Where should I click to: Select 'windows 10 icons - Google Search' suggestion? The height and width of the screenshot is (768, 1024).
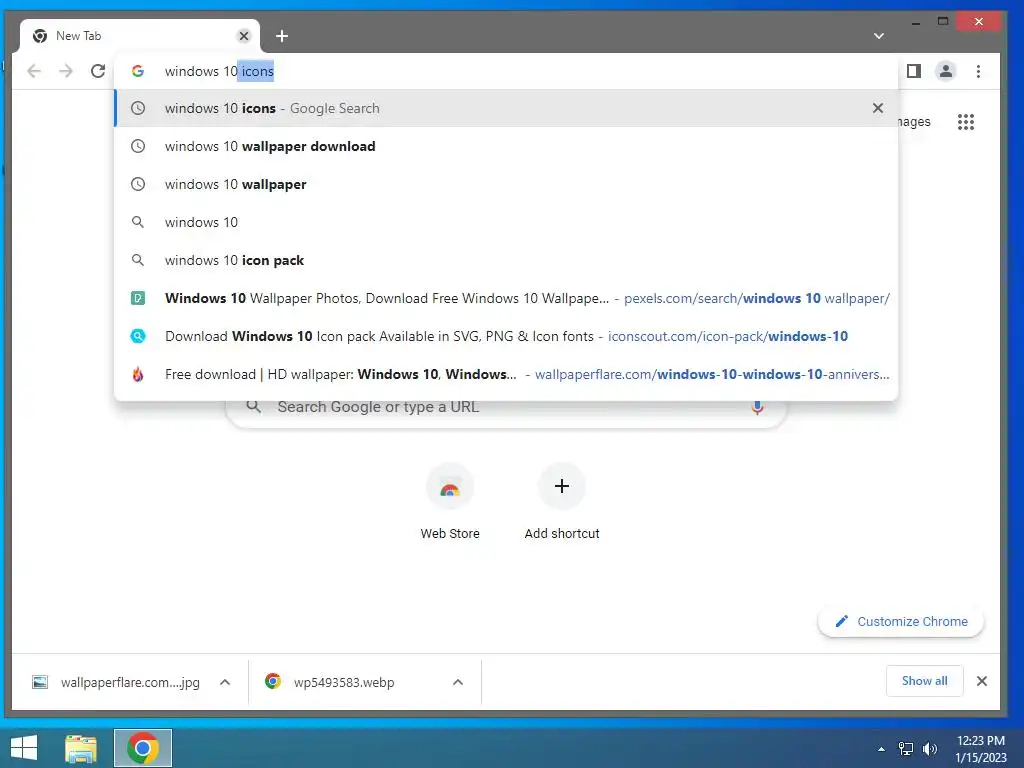point(506,108)
